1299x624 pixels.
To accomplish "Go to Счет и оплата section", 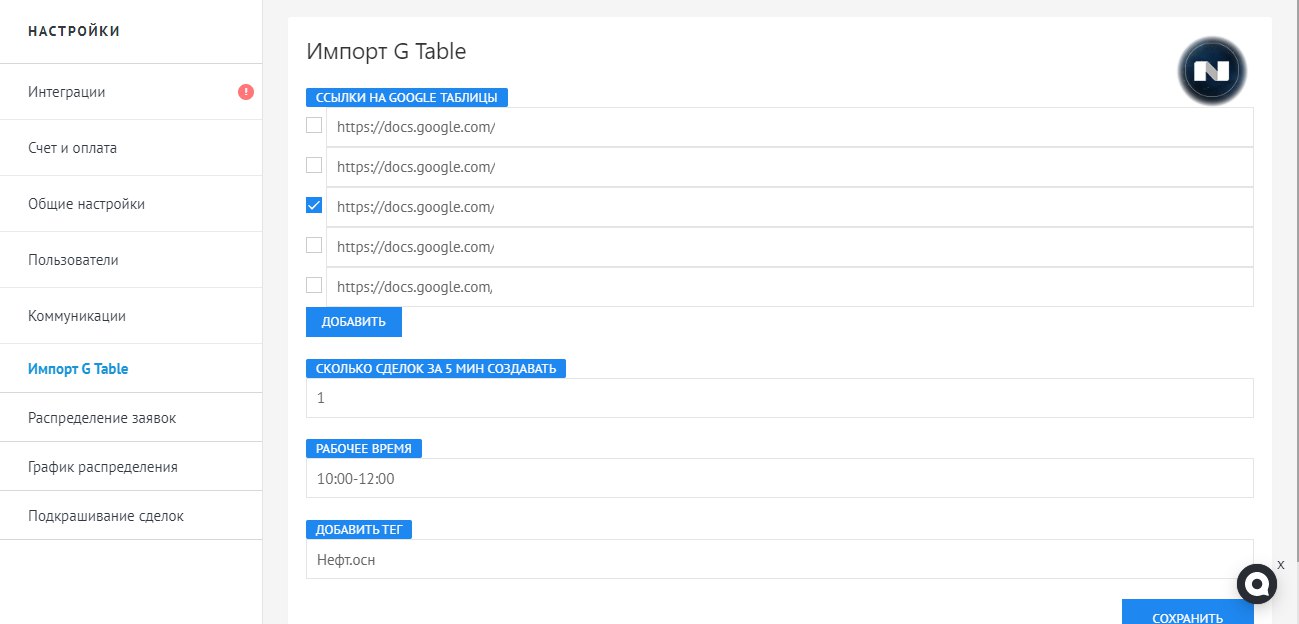I will coord(73,148).
